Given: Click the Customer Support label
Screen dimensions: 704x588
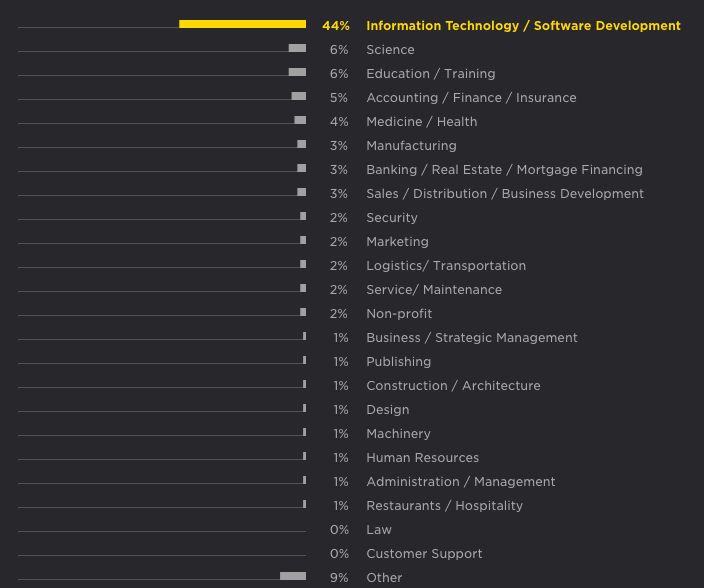Looking at the screenshot, I should [424, 554].
